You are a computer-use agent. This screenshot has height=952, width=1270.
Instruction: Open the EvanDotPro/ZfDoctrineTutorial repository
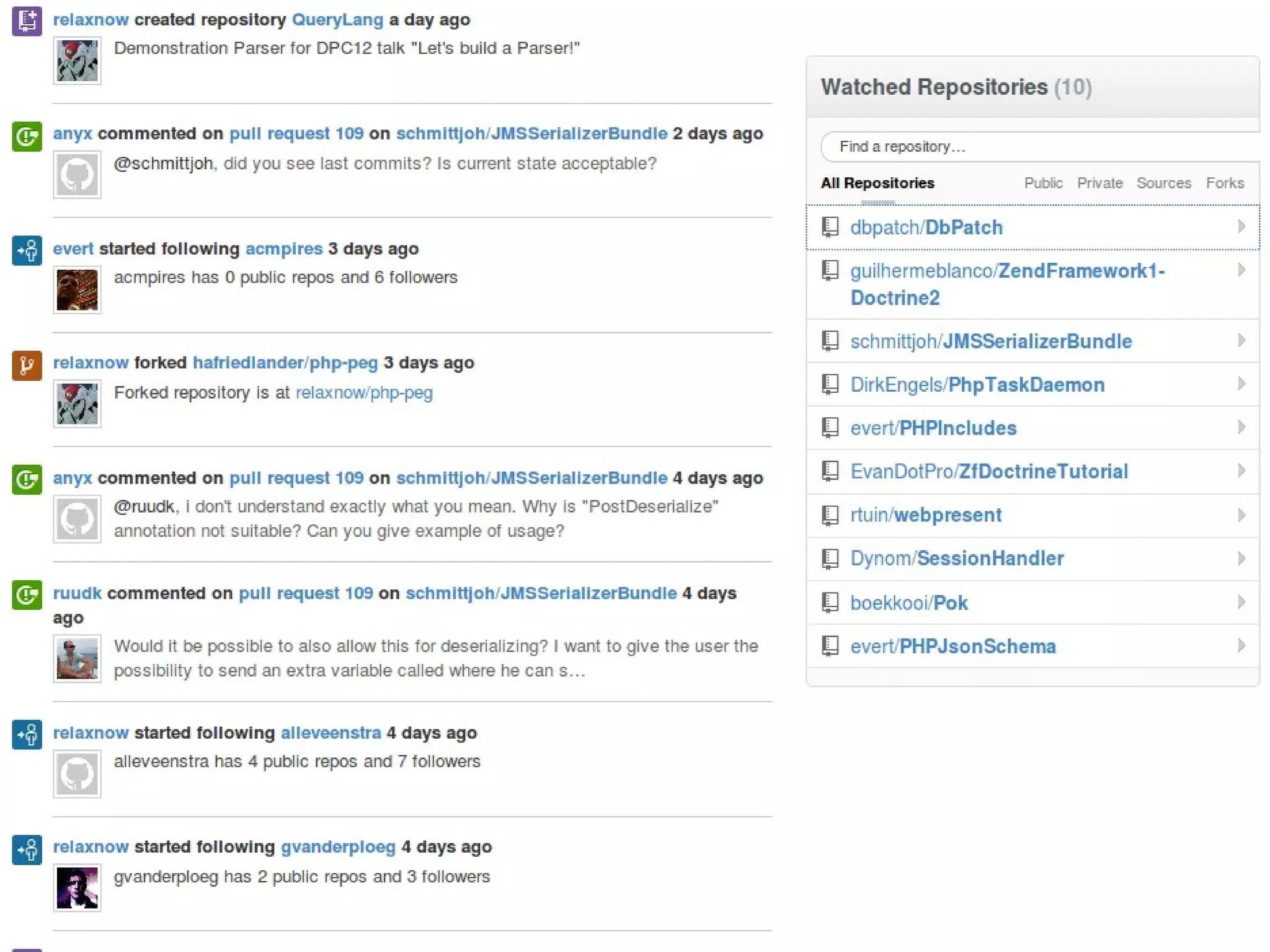[x=988, y=472]
